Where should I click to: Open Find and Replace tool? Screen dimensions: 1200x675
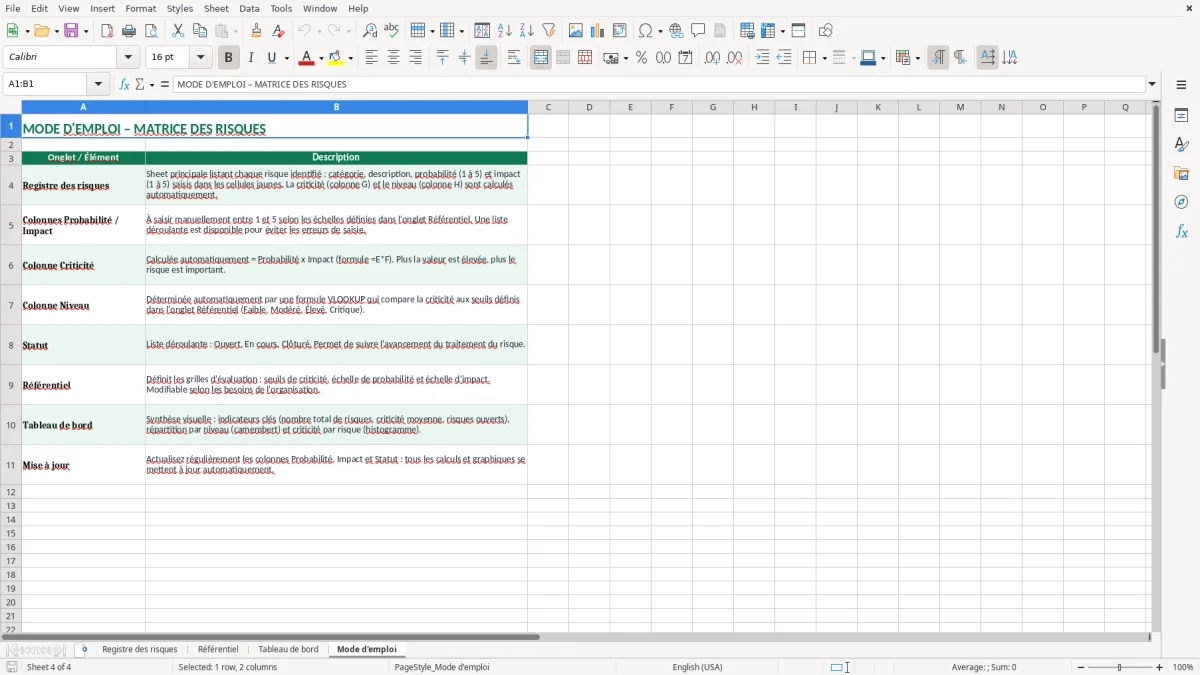(x=370, y=31)
